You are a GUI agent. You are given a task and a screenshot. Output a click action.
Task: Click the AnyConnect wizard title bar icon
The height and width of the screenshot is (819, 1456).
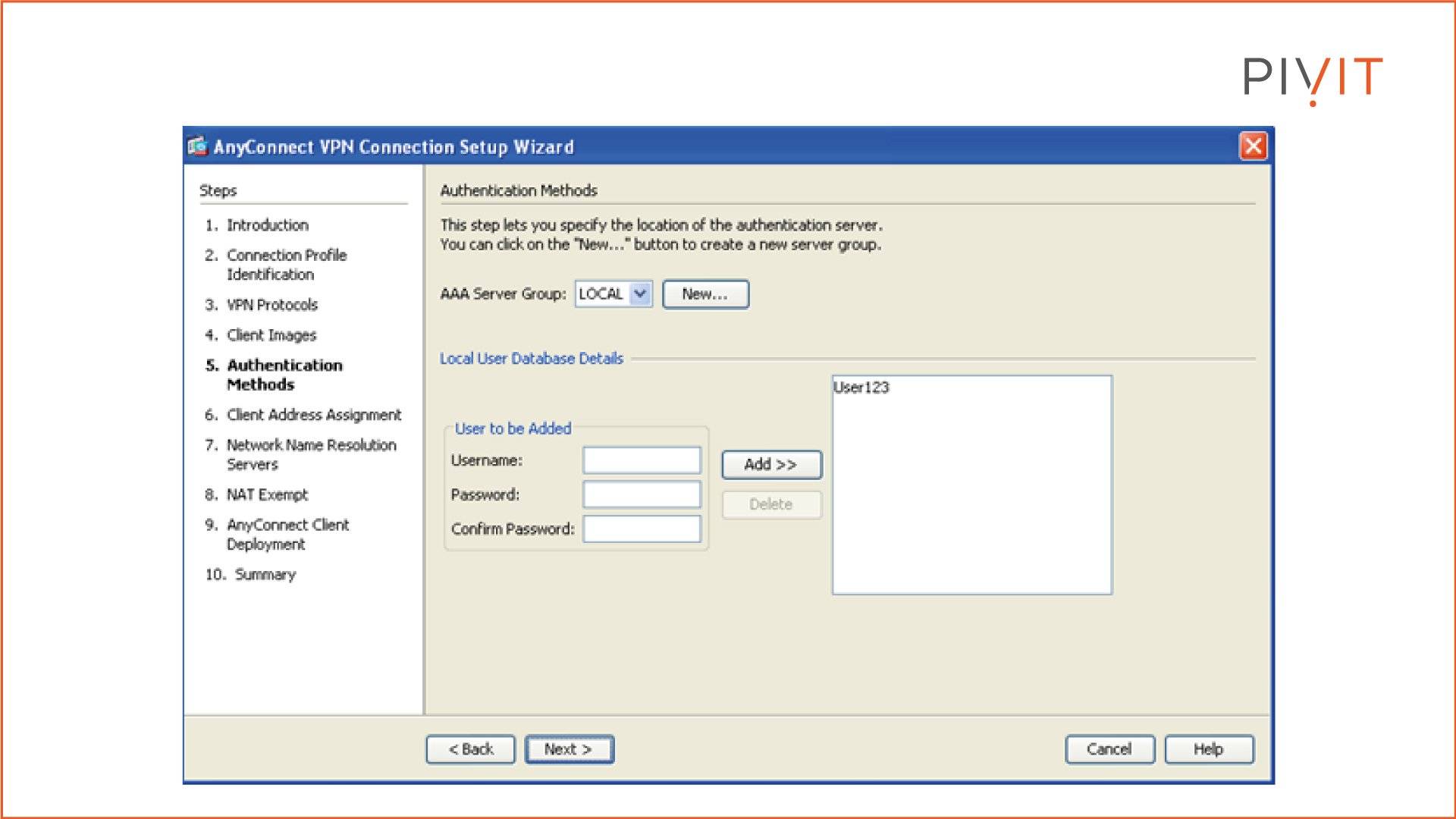pyautogui.click(x=196, y=146)
